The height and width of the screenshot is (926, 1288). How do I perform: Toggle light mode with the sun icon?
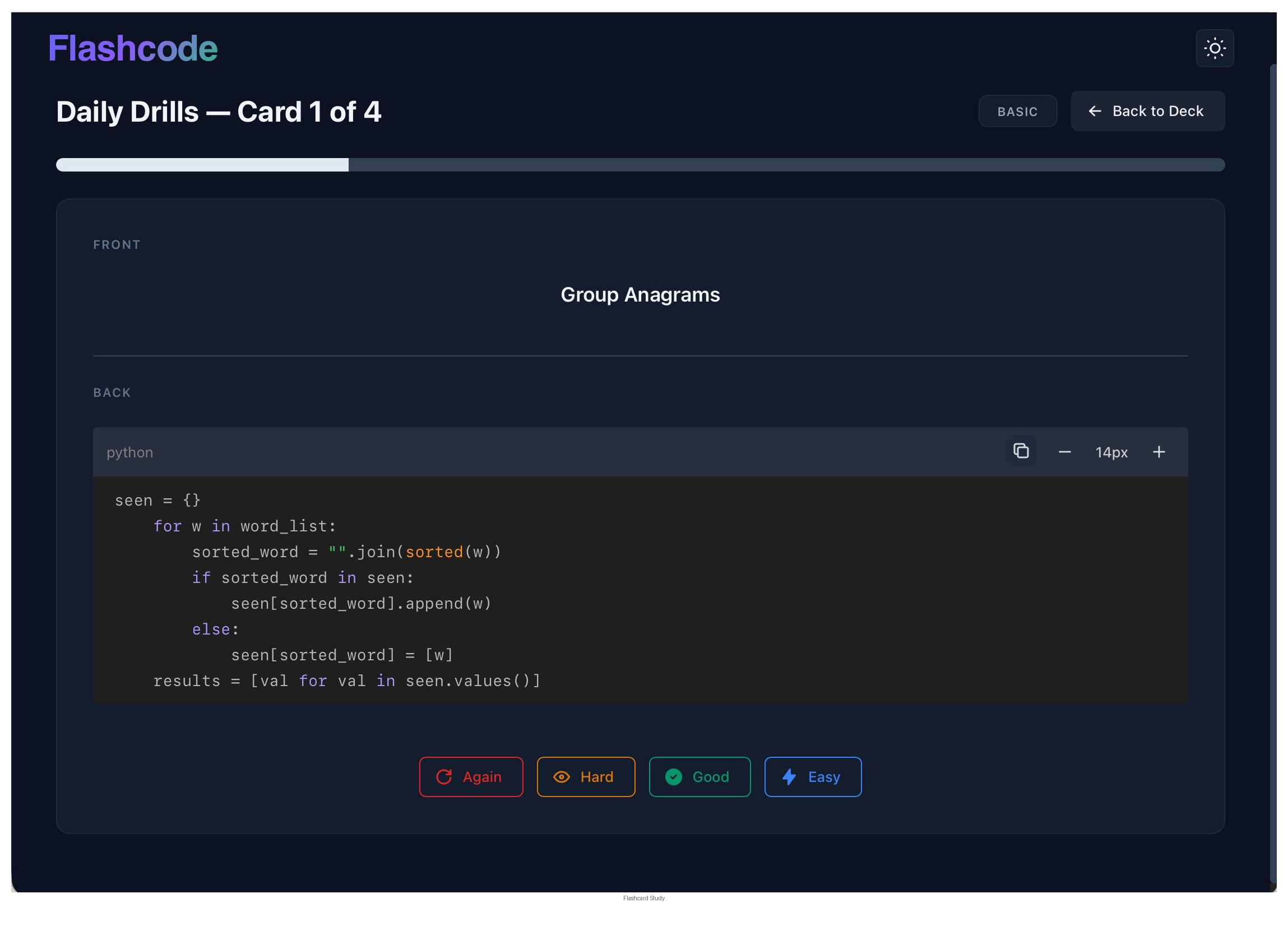(1214, 48)
